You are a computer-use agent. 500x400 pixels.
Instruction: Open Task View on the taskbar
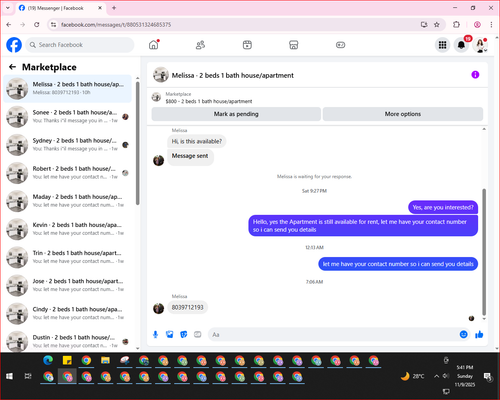(x=28, y=376)
